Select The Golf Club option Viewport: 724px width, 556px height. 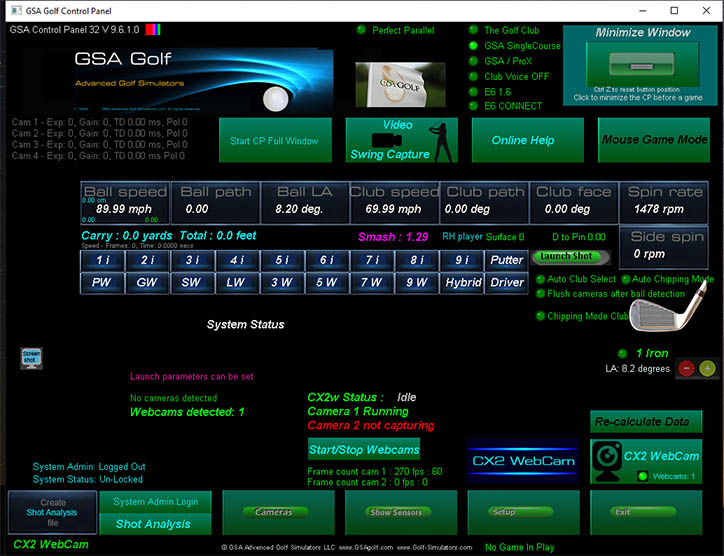(473, 30)
